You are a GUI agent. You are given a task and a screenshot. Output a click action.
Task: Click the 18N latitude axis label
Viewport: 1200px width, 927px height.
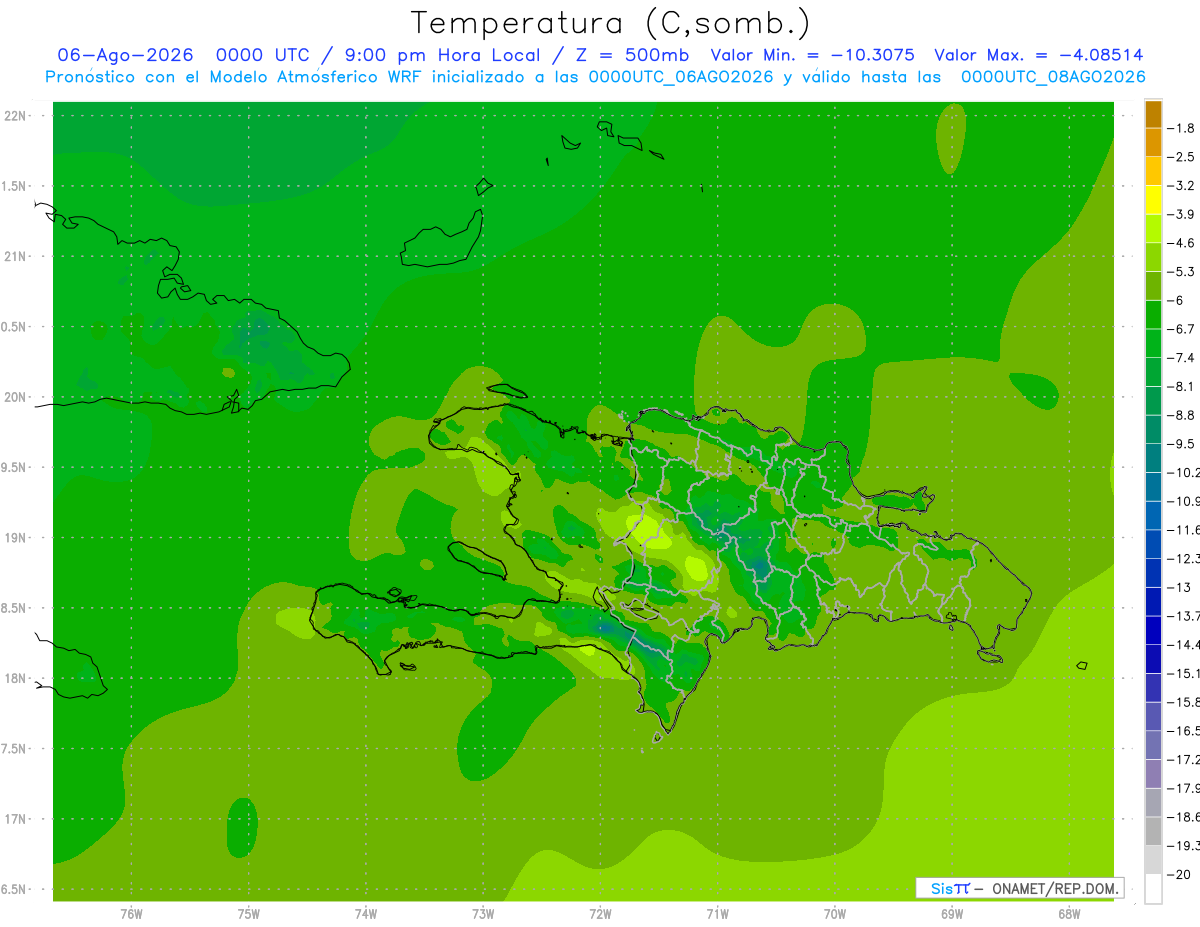point(15,678)
